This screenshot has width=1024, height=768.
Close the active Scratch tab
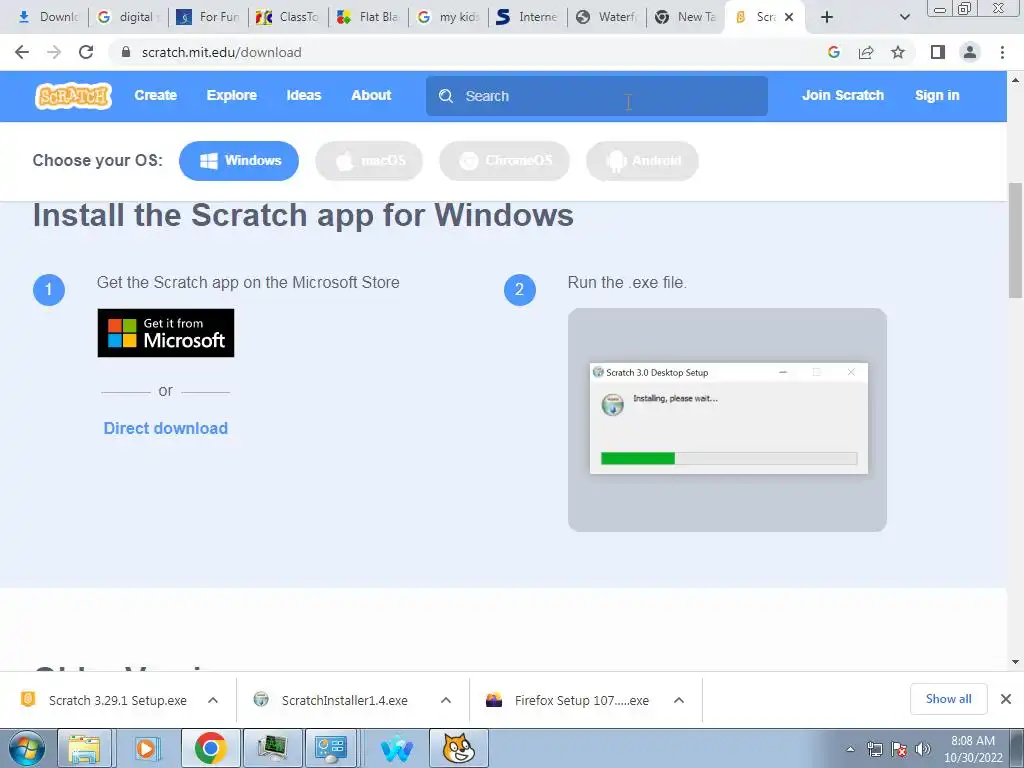(x=789, y=17)
